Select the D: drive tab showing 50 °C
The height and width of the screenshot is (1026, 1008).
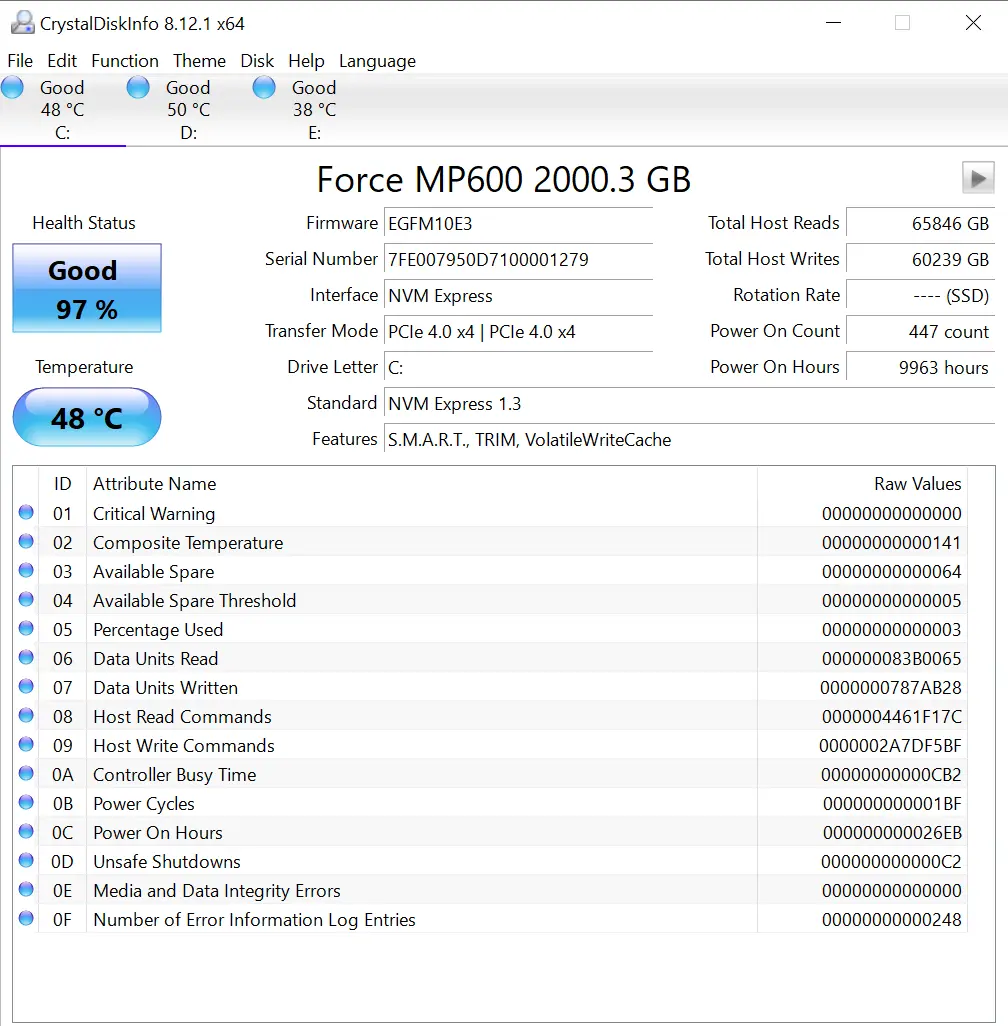pos(189,109)
